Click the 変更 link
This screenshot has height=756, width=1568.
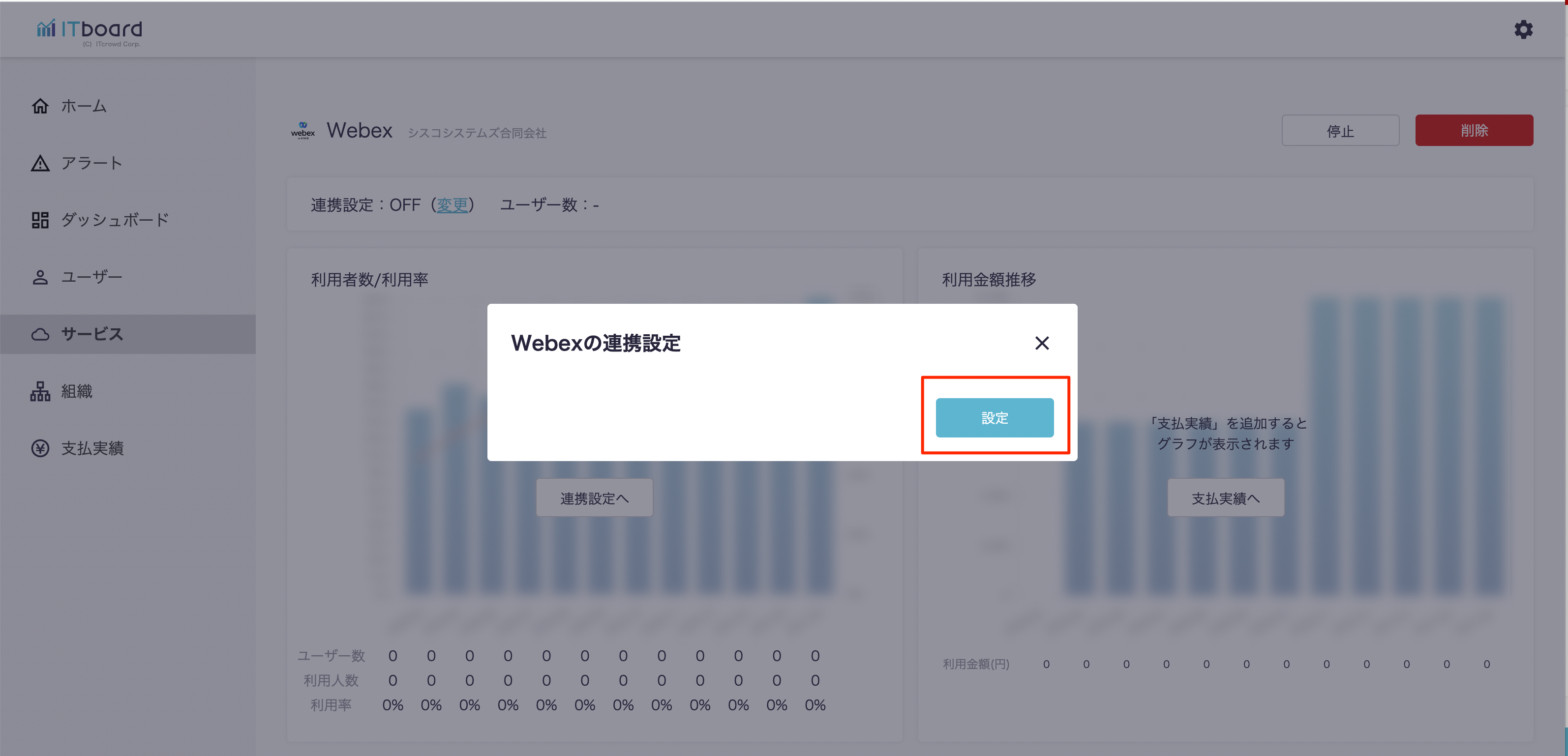[452, 205]
